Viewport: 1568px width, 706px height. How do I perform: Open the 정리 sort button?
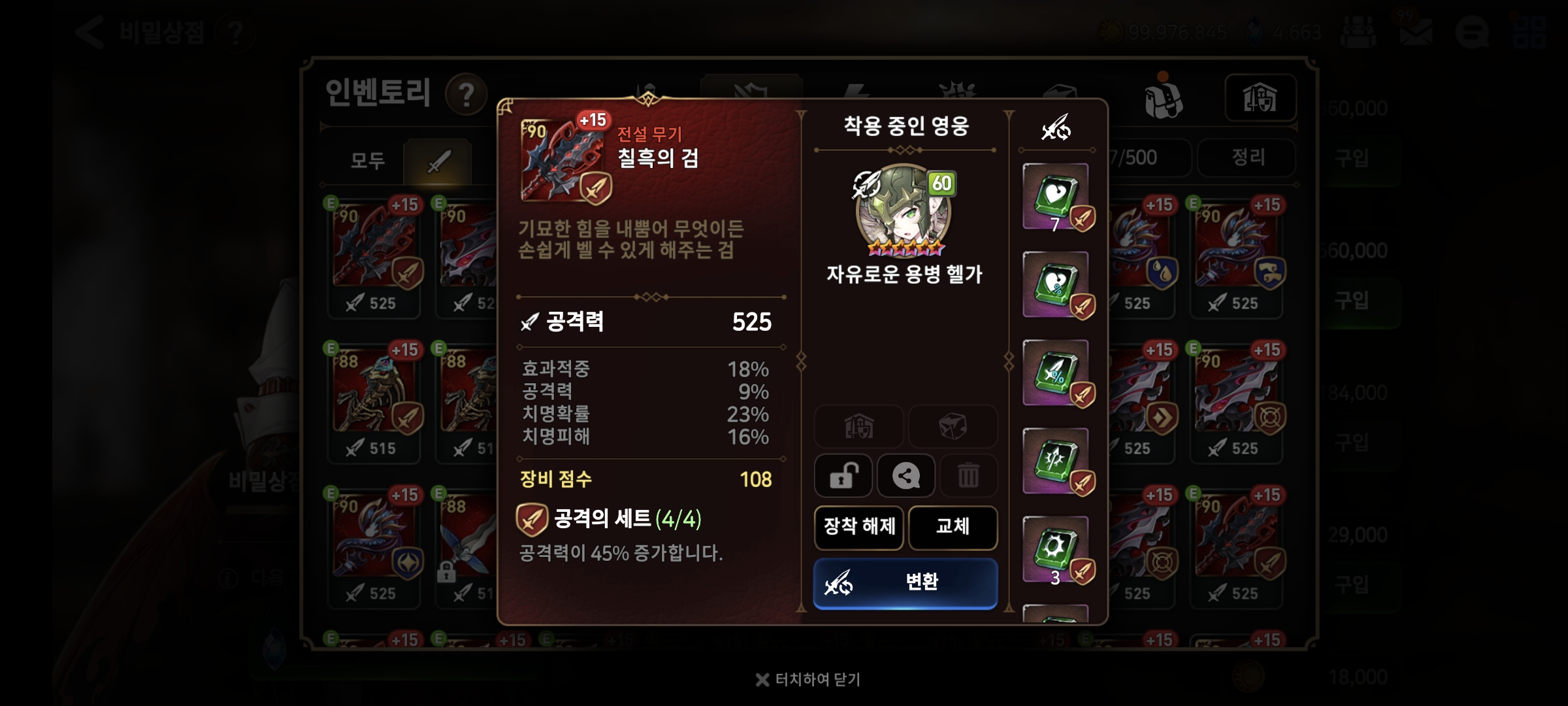(1247, 158)
